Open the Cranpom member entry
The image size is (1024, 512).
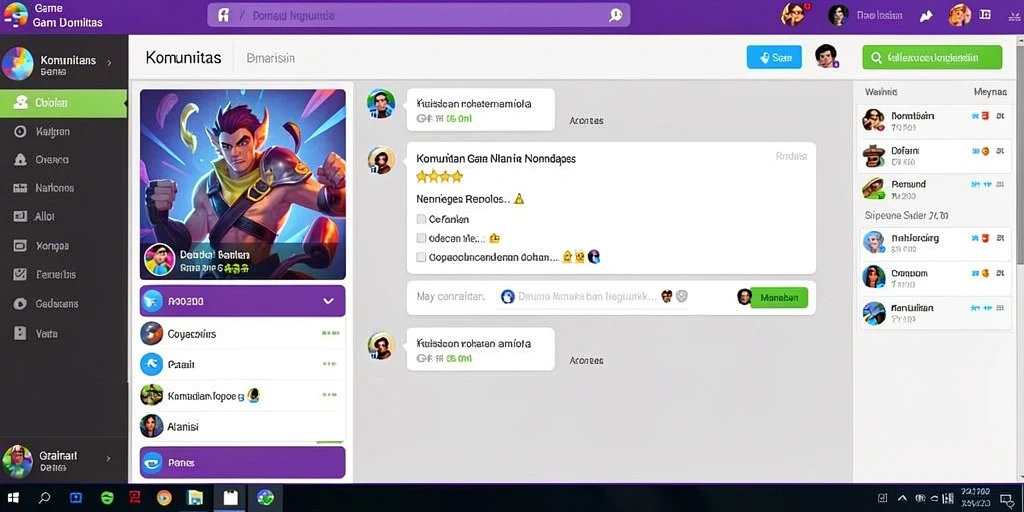click(935, 278)
